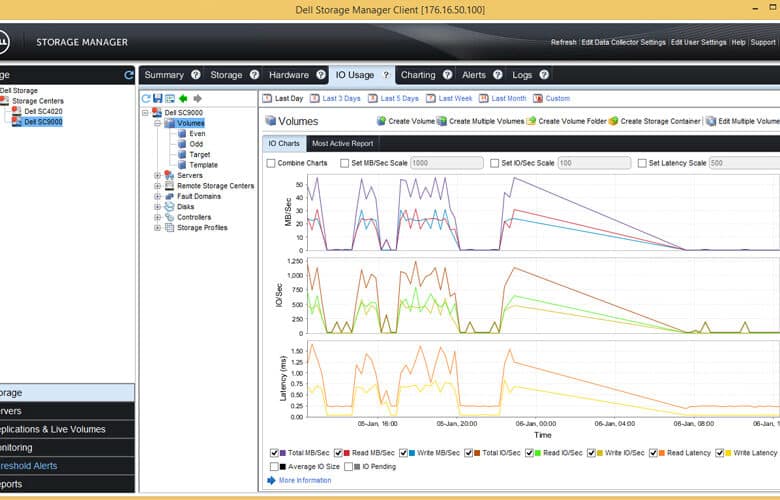Expand the Disks tree node

tap(157, 206)
